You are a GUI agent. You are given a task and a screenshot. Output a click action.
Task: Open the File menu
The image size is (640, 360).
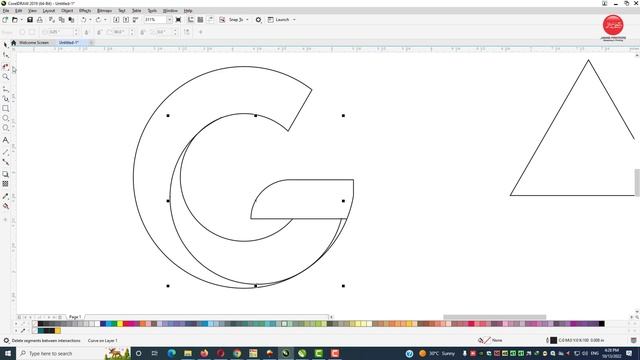6,11
